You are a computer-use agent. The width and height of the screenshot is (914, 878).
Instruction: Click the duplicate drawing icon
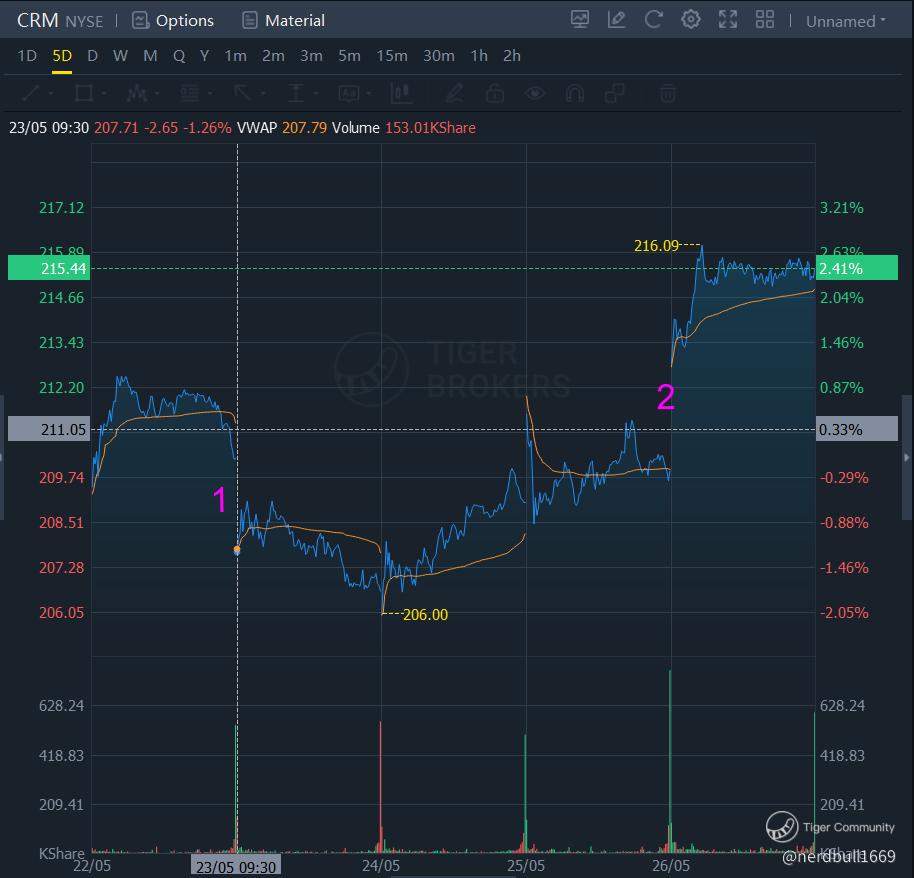[x=614, y=93]
